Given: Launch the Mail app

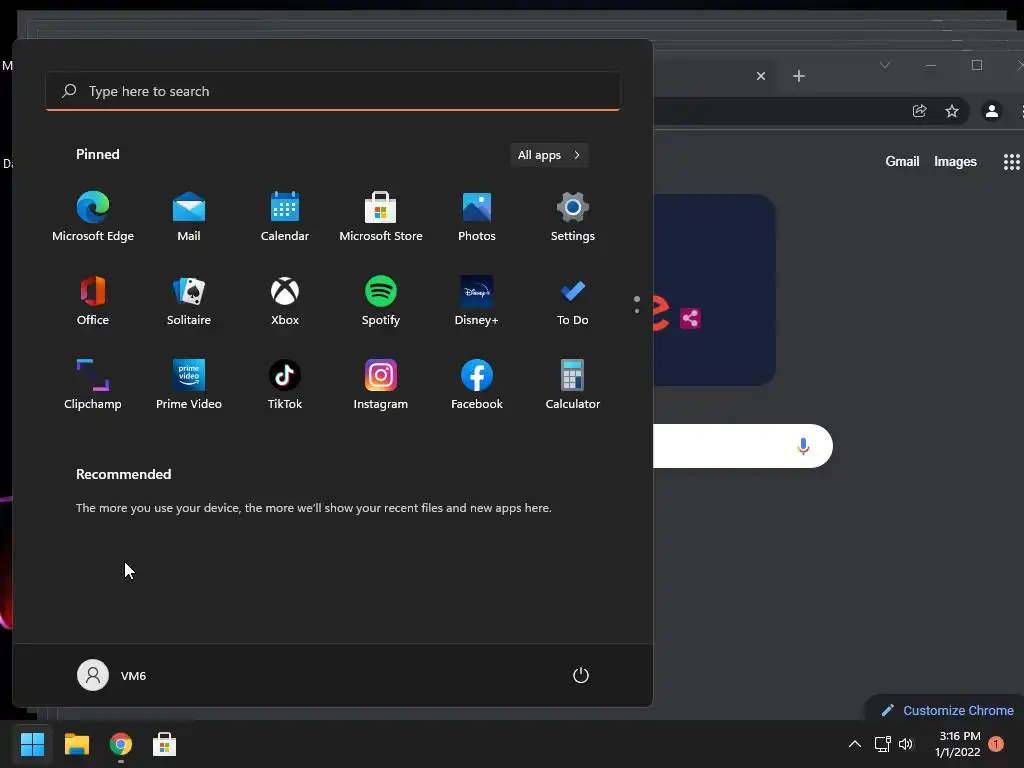Looking at the screenshot, I should 189,217.
